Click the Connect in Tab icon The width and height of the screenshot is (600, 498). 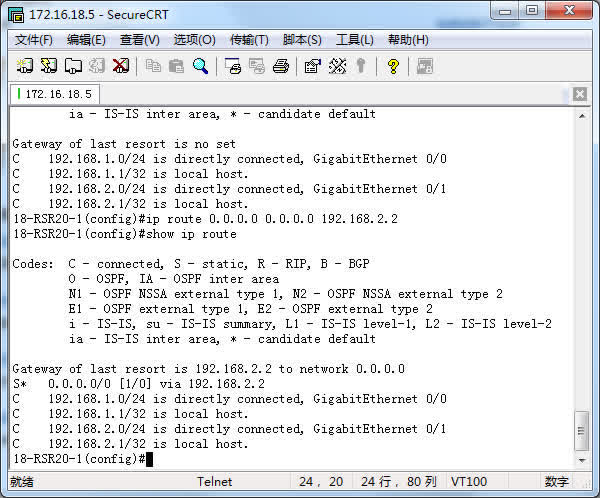(x=73, y=66)
